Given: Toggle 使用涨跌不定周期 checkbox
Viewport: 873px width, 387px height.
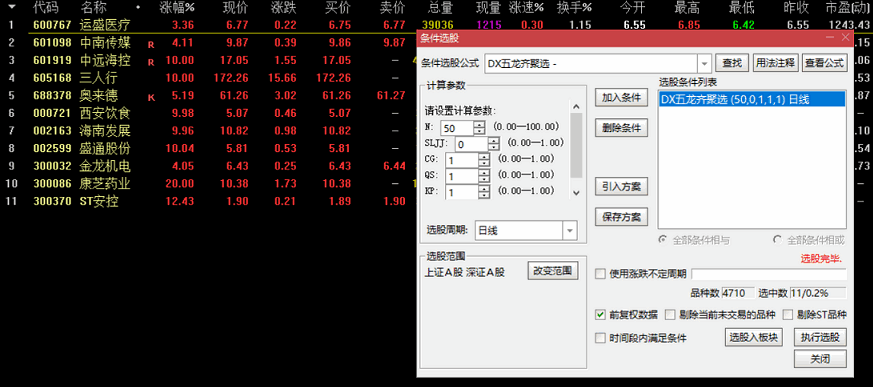Looking at the screenshot, I should click(600, 274).
